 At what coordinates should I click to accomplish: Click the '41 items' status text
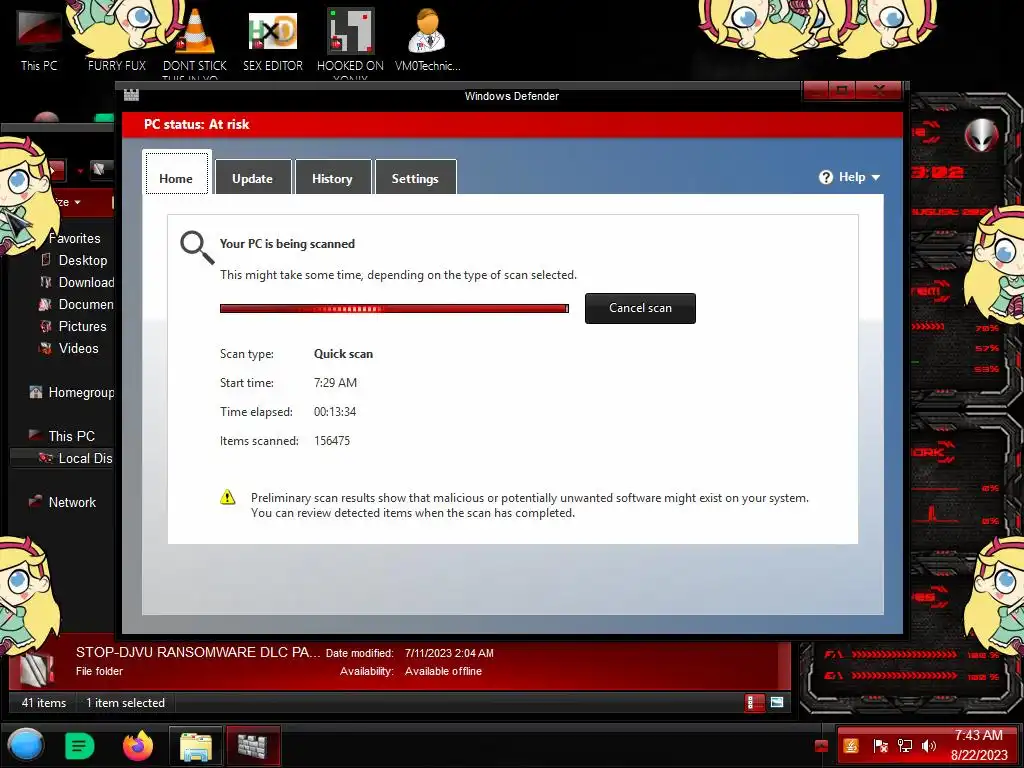[x=44, y=703]
